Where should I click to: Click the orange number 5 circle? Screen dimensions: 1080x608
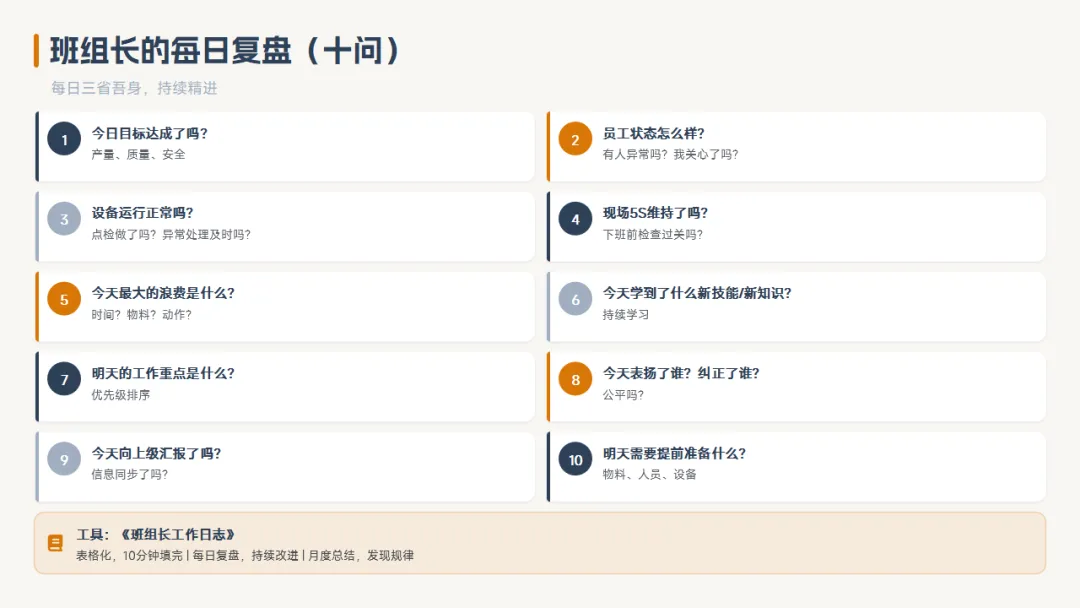[64, 300]
